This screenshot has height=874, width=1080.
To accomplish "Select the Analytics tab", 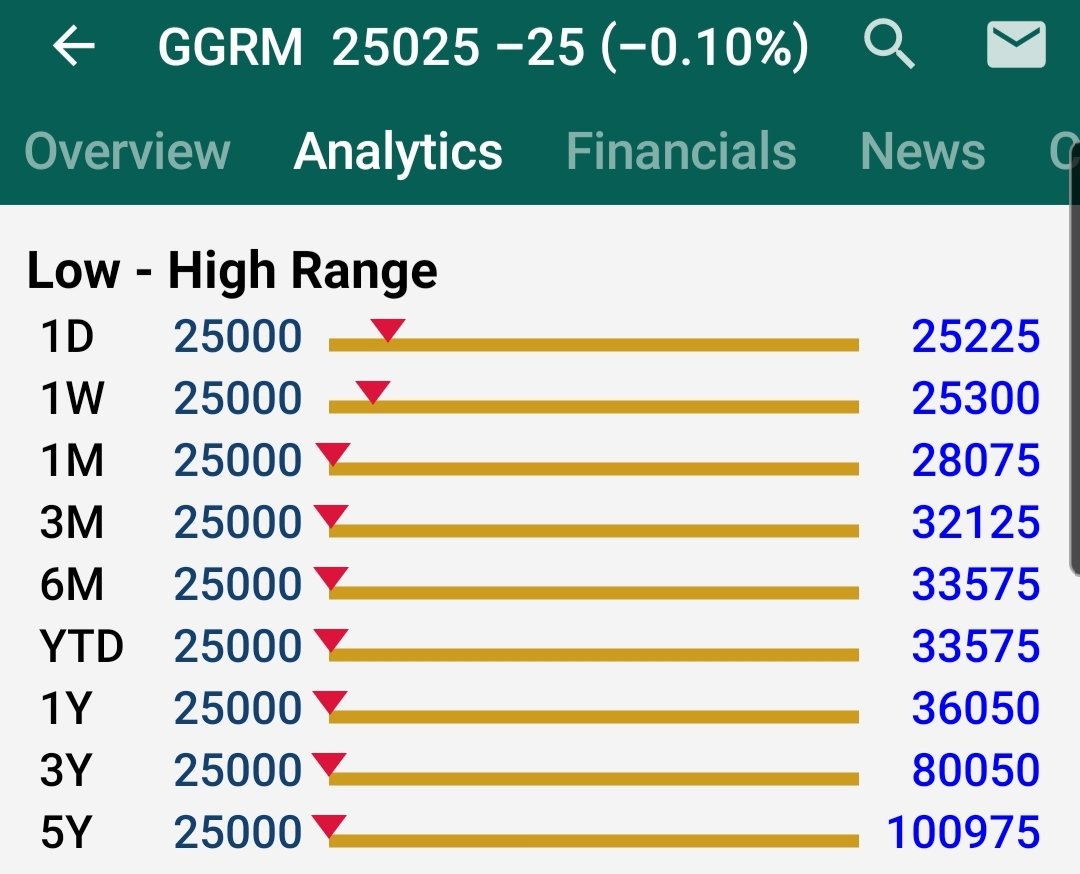I will (398, 151).
